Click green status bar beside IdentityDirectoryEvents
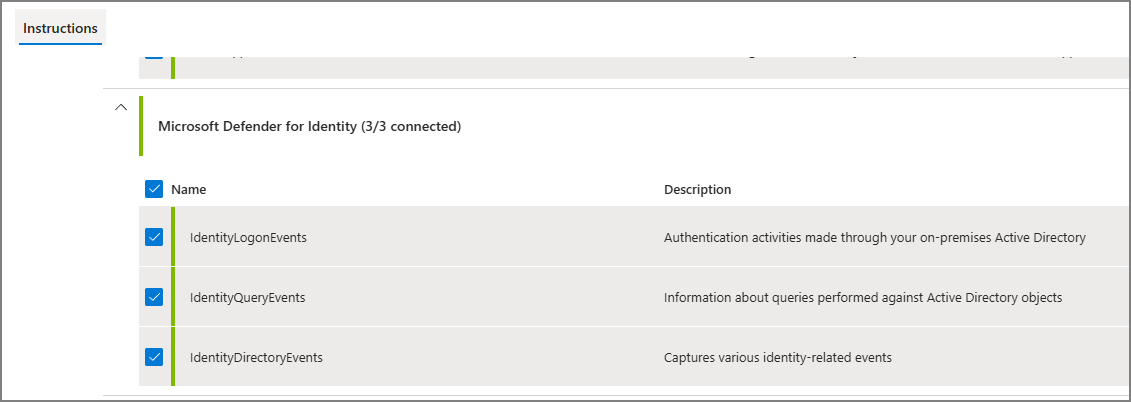Screen dimensions: 1131x402 click(x=173, y=357)
